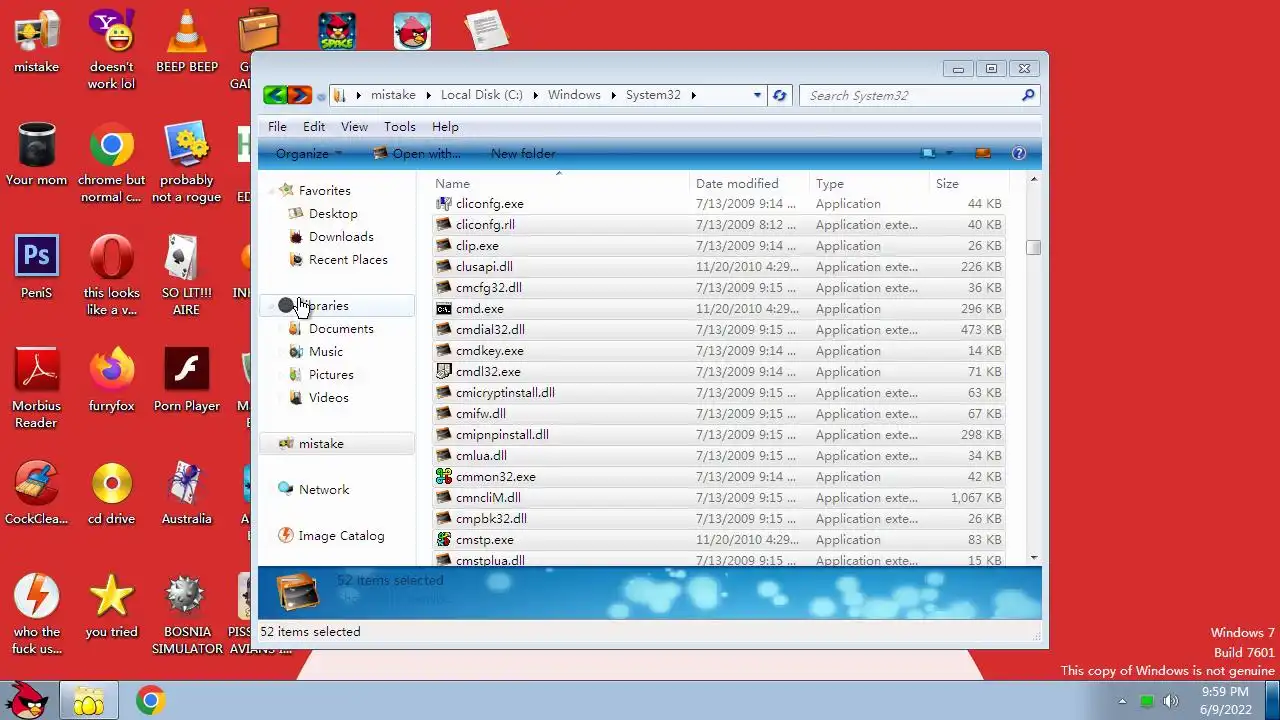Open Recent Places in navigation pane
The width and height of the screenshot is (1280, 720).
[348, 260]
